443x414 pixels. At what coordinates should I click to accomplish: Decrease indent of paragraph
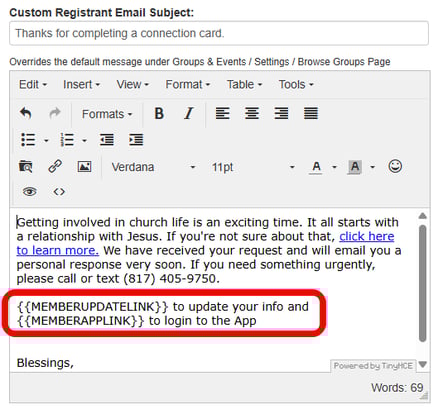(x=107, y=140)
